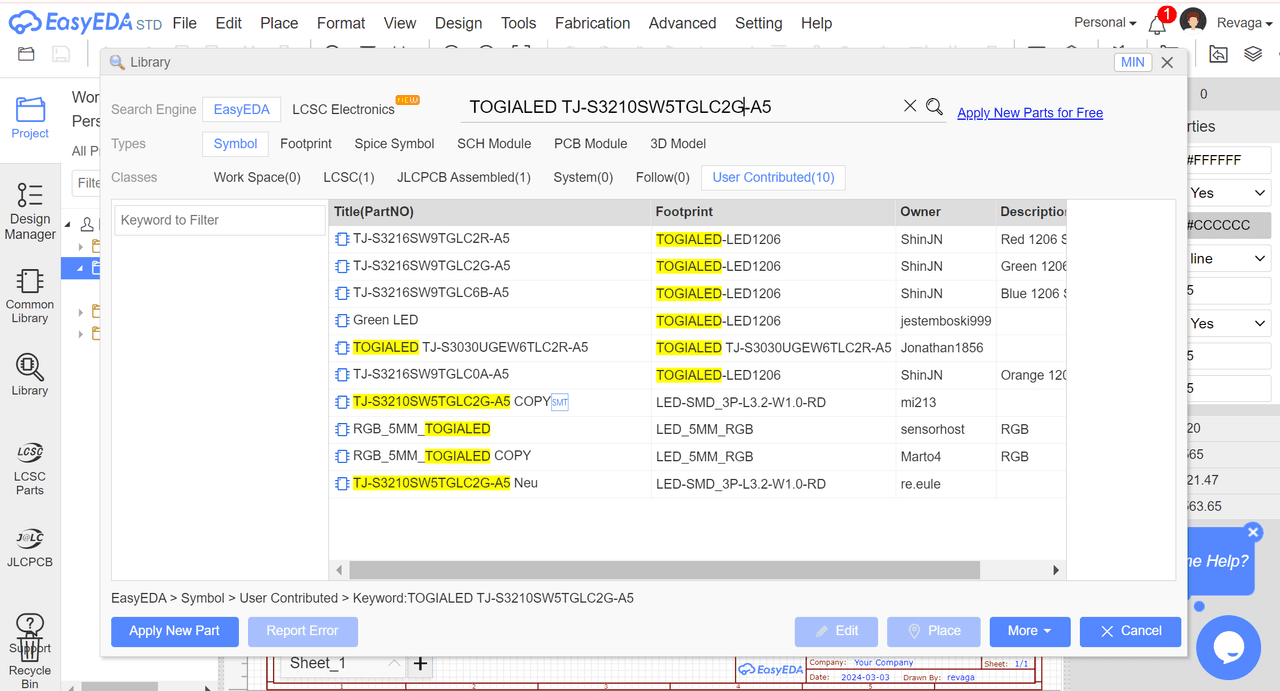Open the Design Manager sidebar panel
This screenshot has height=691, width=1280.
pos(30,211)
